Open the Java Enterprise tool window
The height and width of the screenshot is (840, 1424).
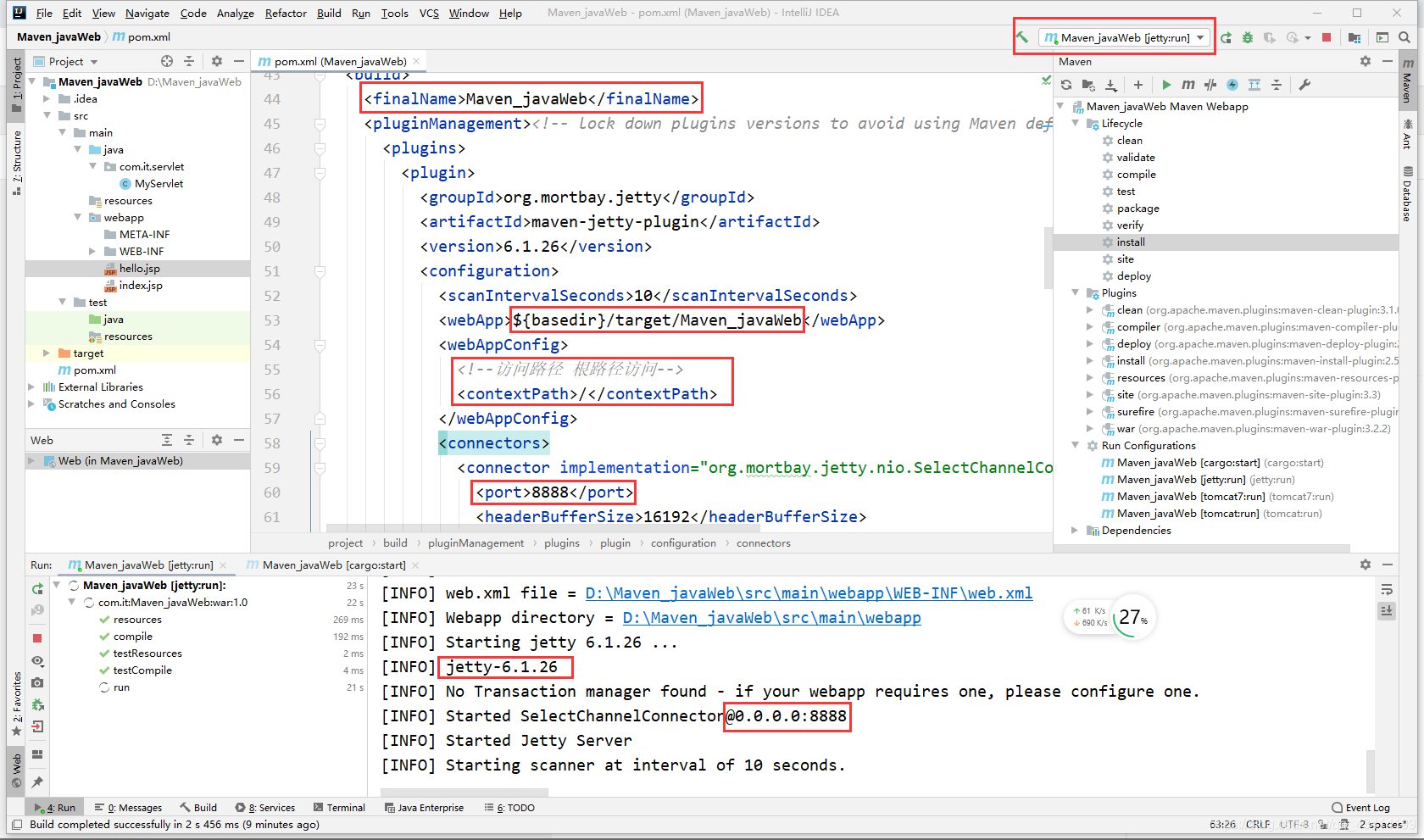point(424,807)
